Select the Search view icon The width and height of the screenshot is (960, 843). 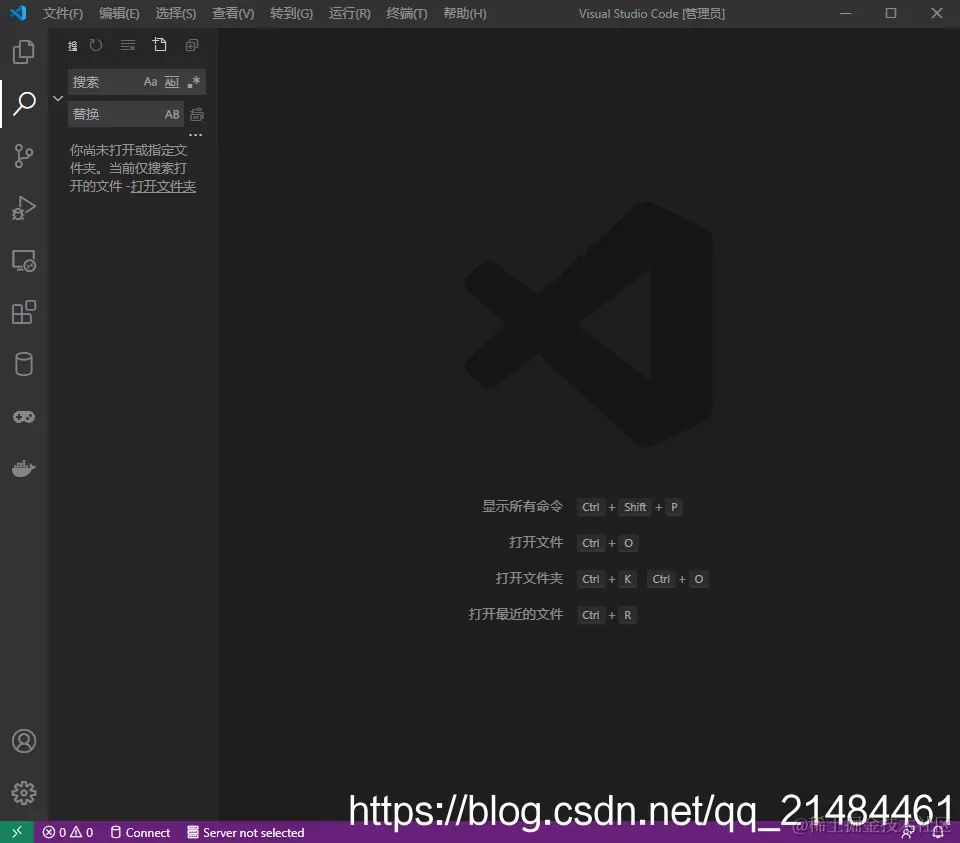click(23, 103)
